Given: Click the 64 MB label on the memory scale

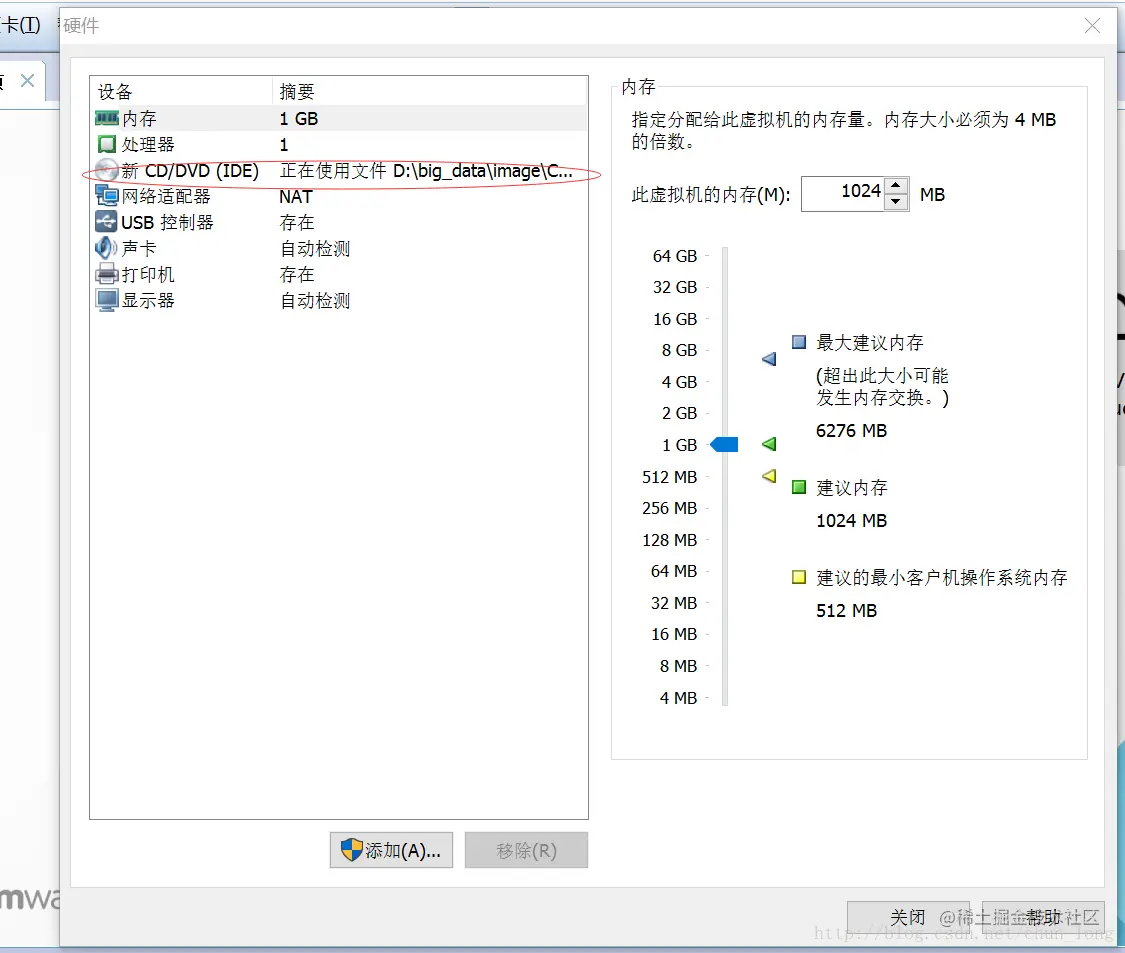Looking at the screenshot, I should pyautogui.click(x=674, y=571).
